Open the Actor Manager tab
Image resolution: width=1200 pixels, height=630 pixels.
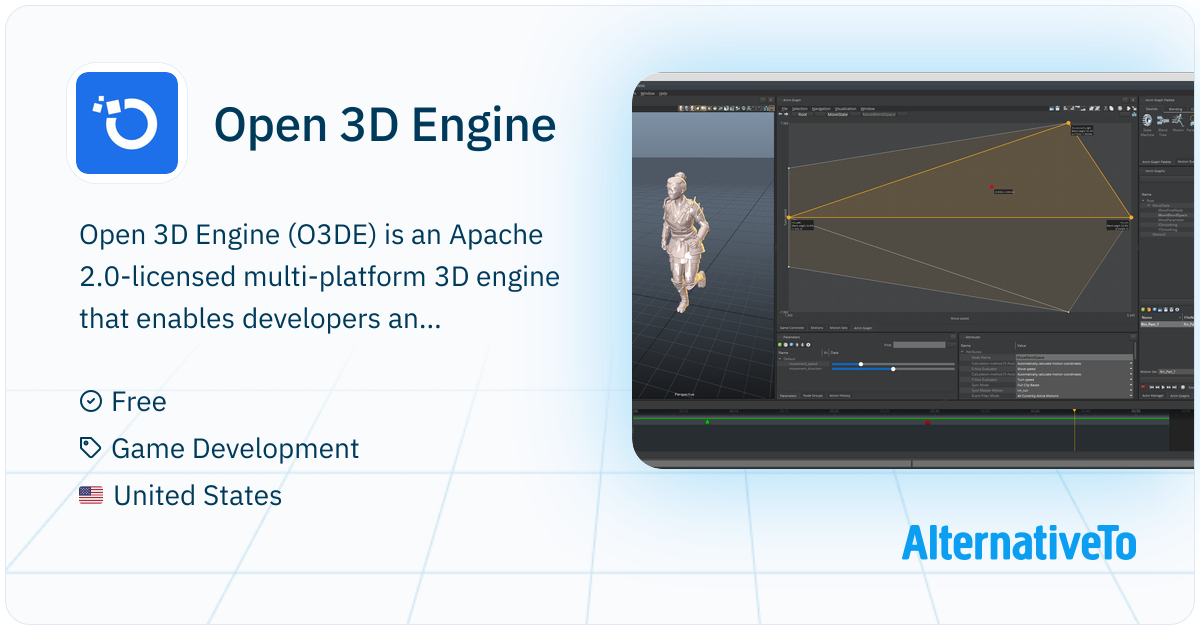point(1154,396)
